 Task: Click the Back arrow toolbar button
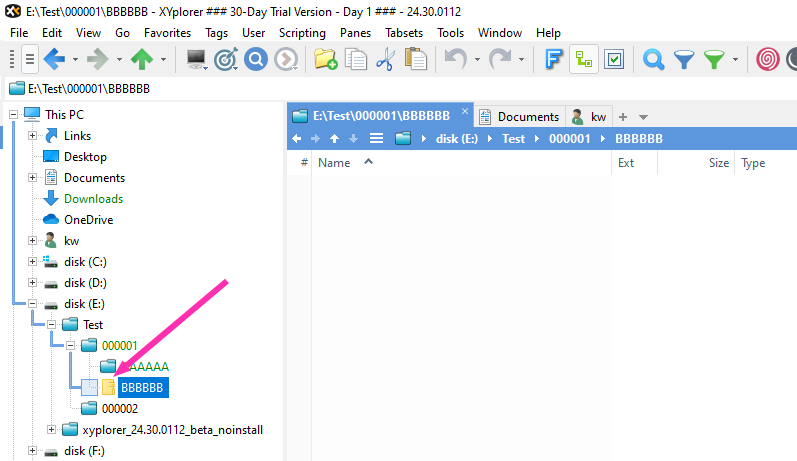tap(54, 59)
